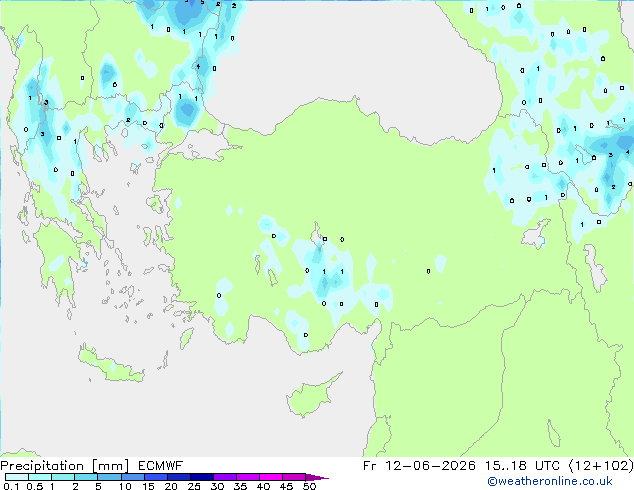634x490 pixels.
Task: Click the Precipitation [mm] title text
Action: tap(65, 466)
